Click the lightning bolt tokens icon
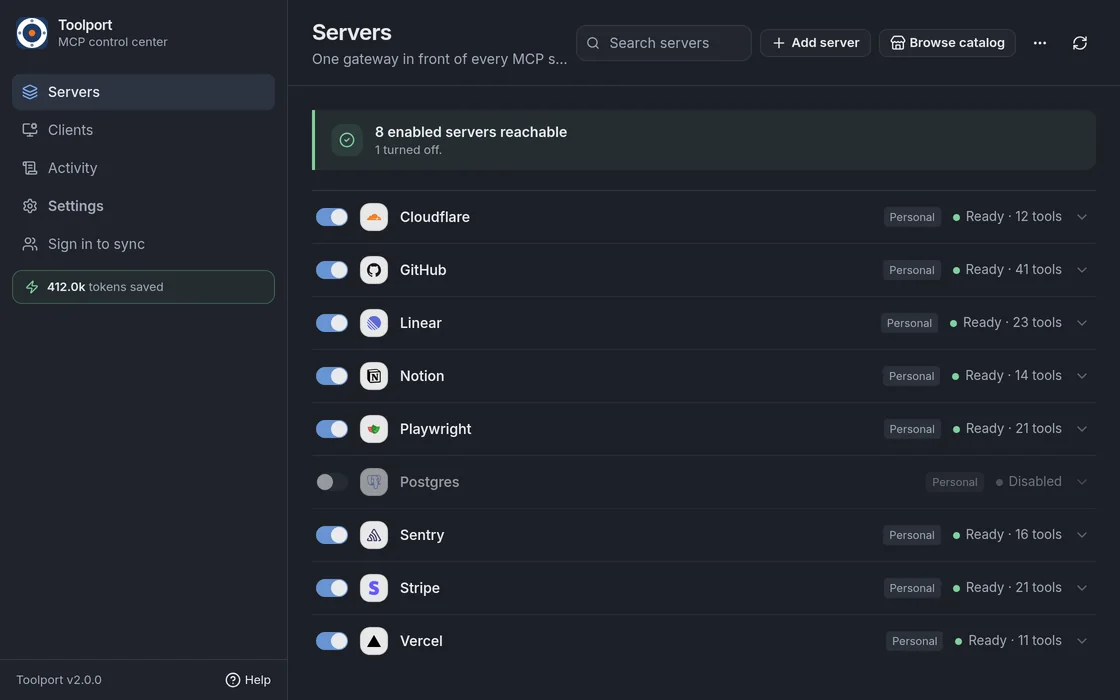1120x700 pixels. point(31,286)
